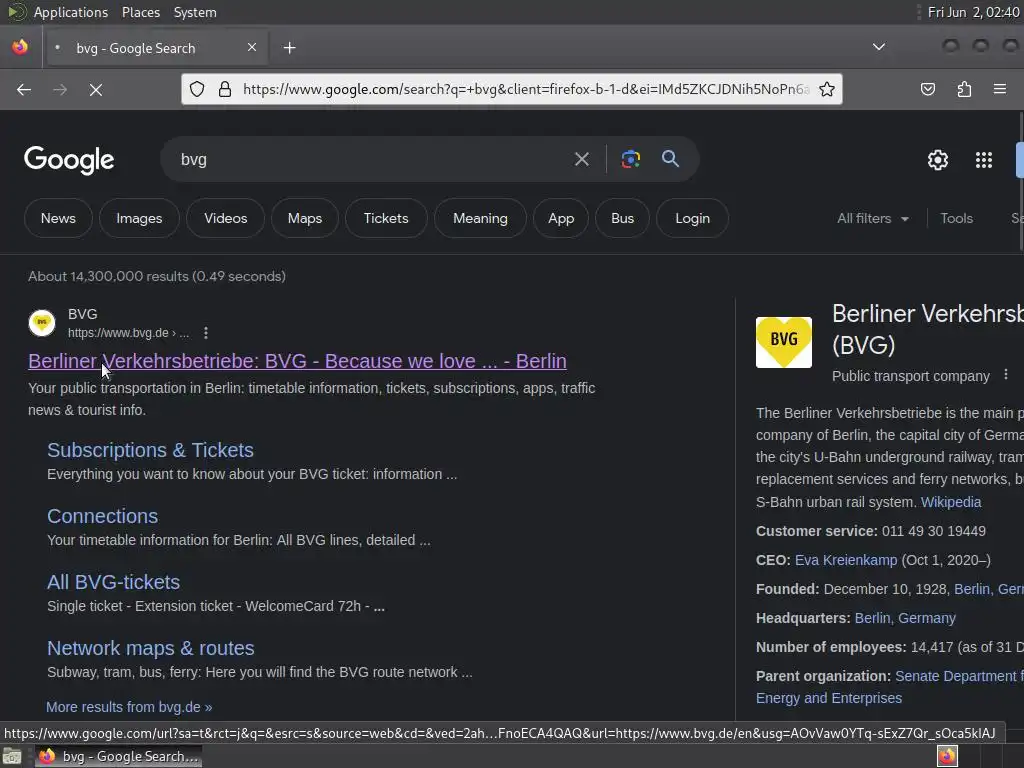
Task: Click the site padlock icon
Action: click(225, 89)
